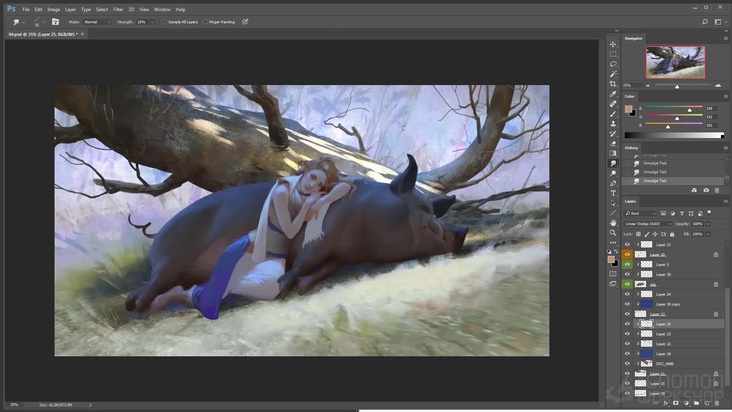The width and height of the screenshot is (732, 412).
Task: Select the Move tool
Action: 613,44
